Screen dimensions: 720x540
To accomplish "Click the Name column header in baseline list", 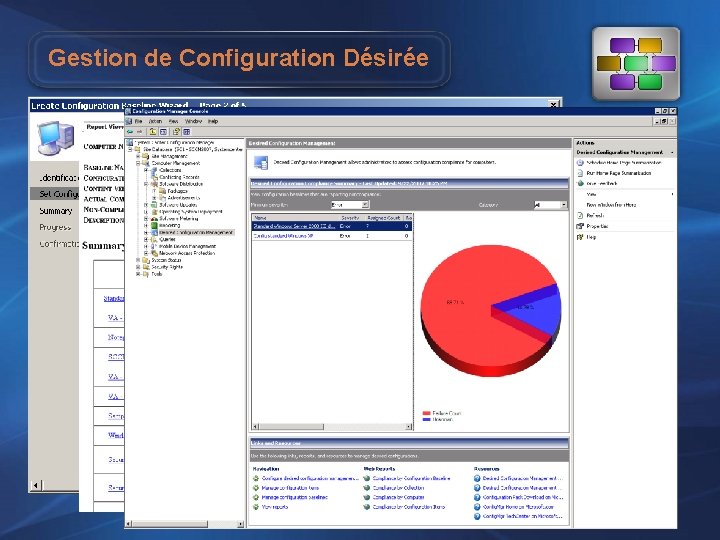I will coord(295,218).
